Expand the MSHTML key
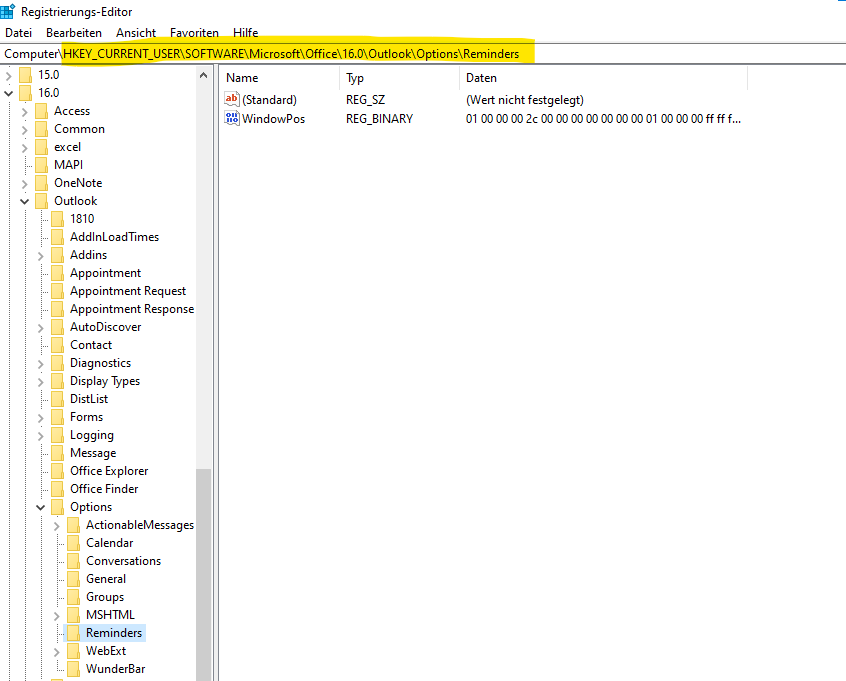The width and height of the screenshot is (846, 681). pyautogui.click(x=57, y=616)
